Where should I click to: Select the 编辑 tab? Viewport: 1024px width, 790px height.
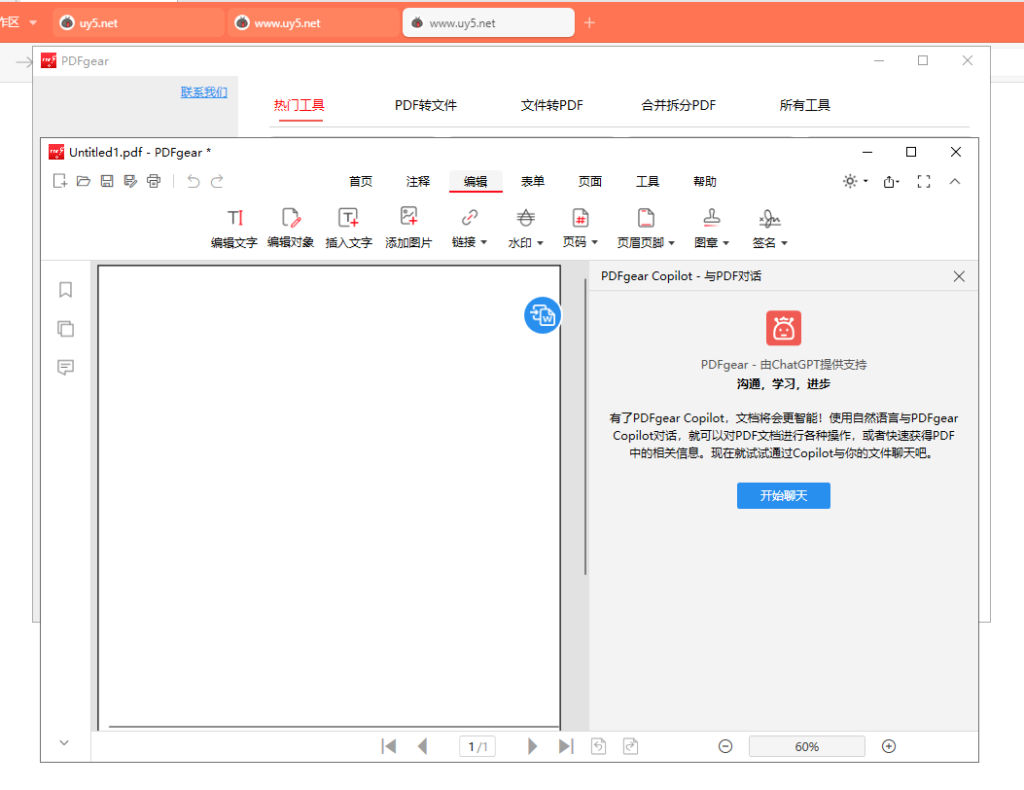475,182
